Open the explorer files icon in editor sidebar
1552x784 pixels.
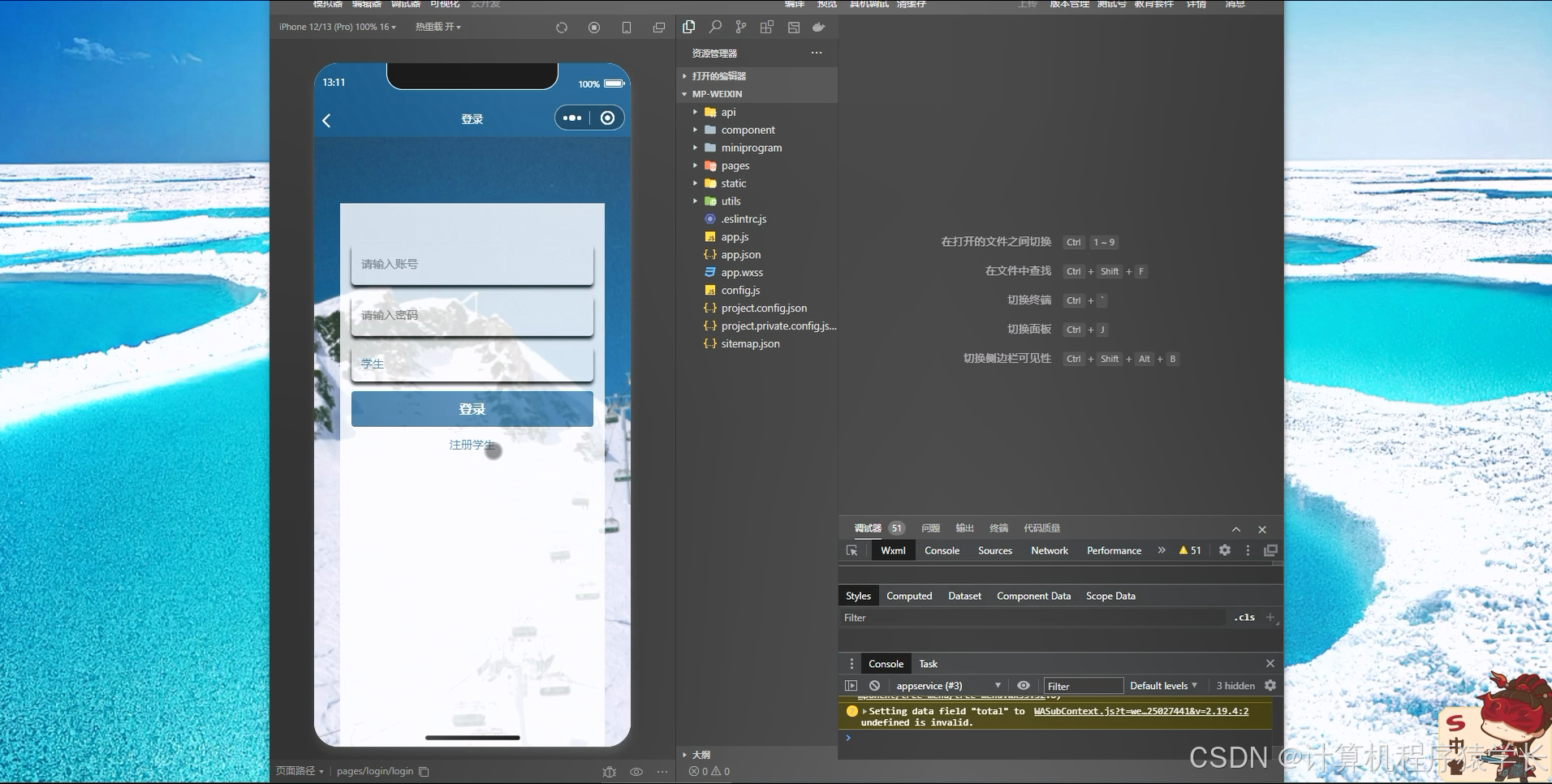(689, 27)
